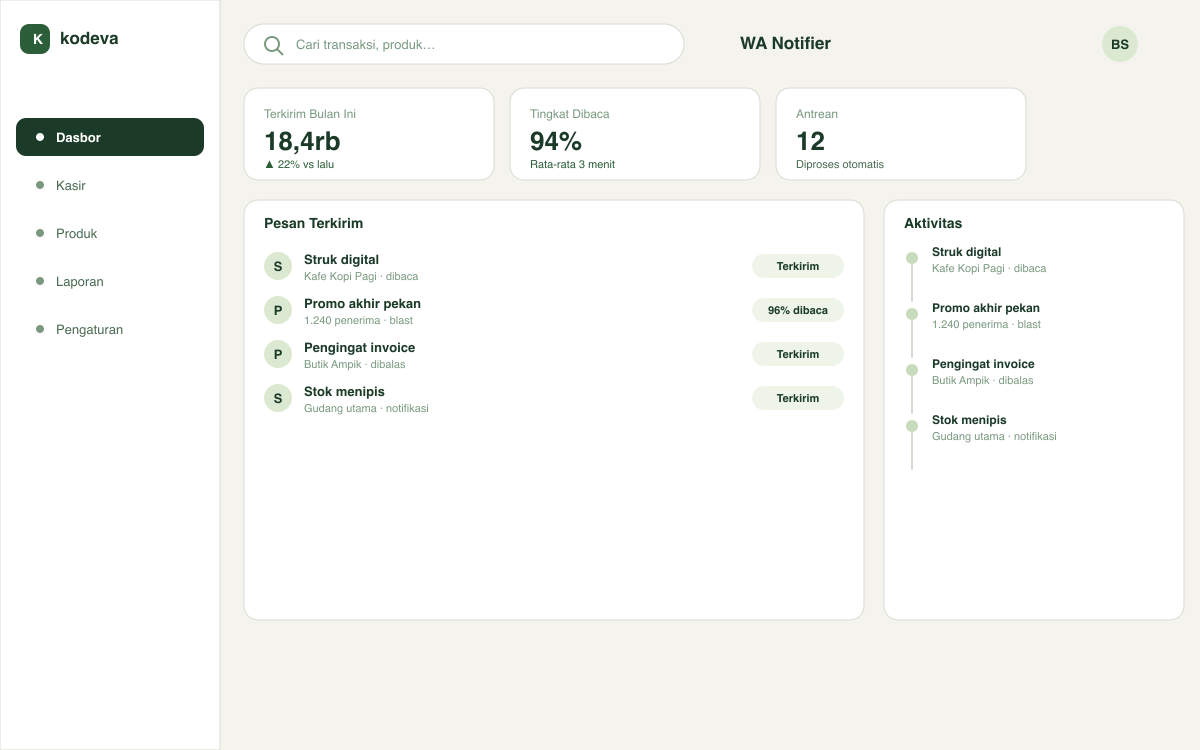Click the kodeva brand name
The image size is (1200, 750).
[89, 39]
